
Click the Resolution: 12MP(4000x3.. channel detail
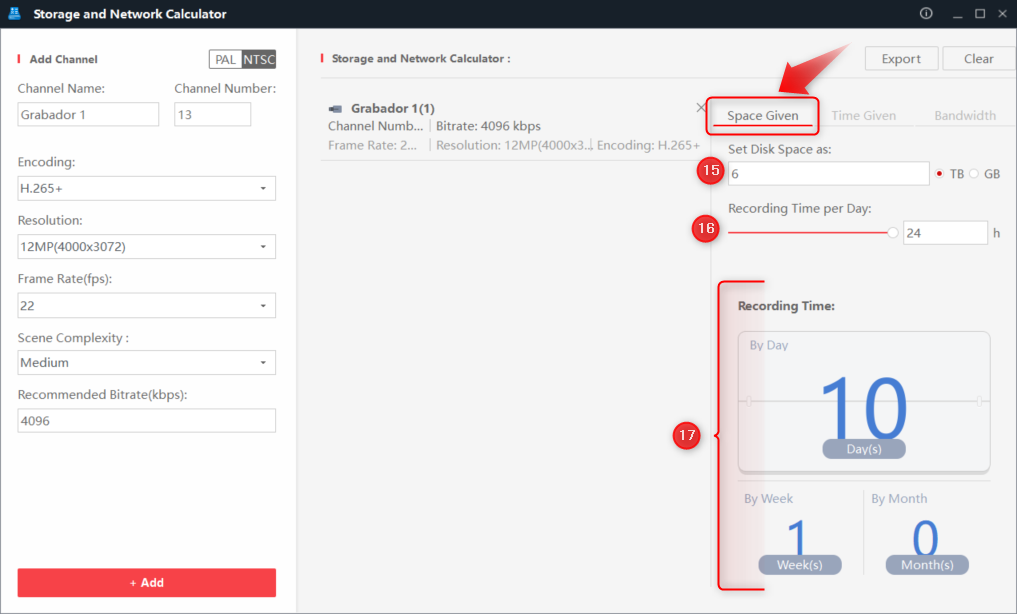point(512,145)
